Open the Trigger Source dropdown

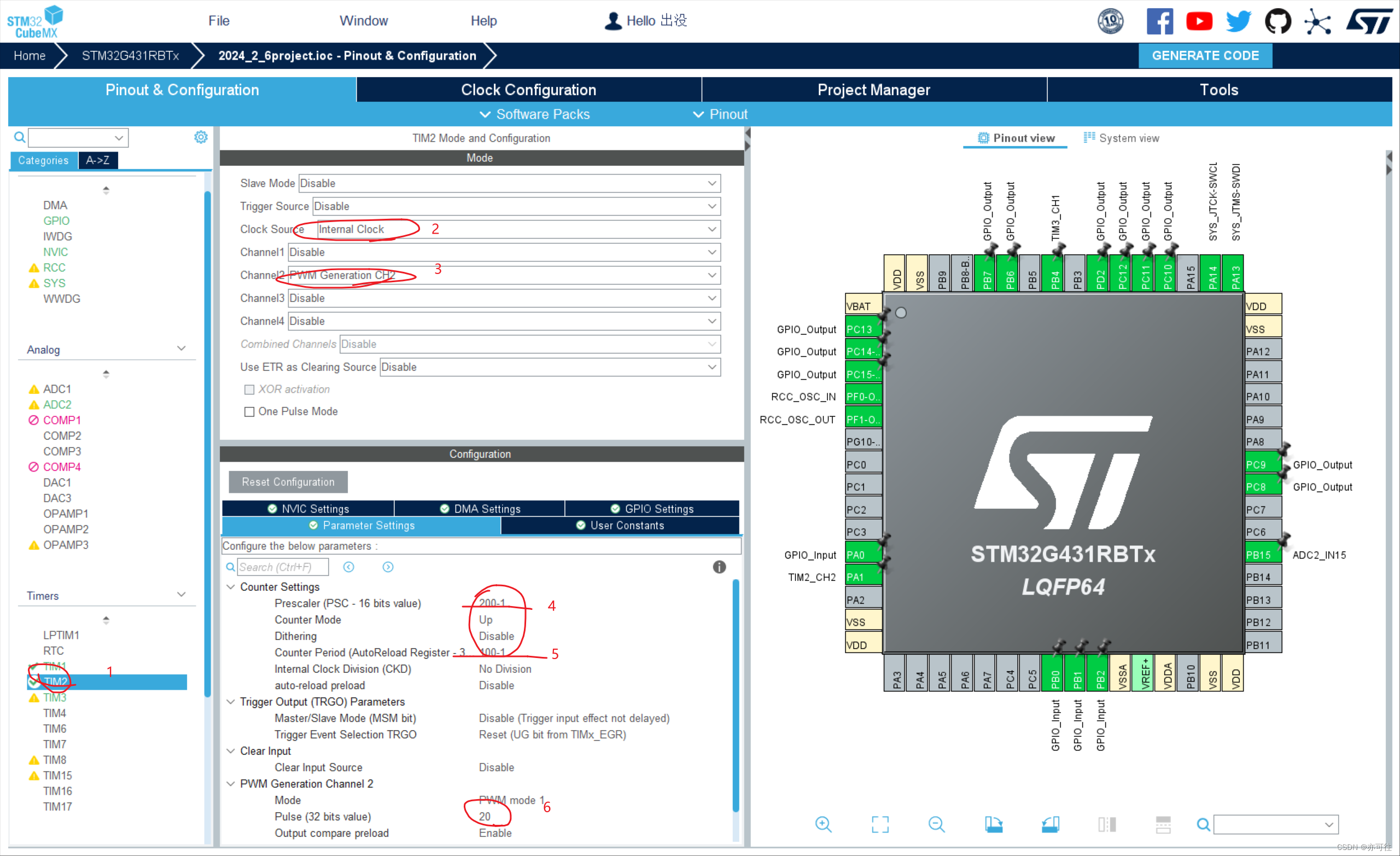pyautogui.click(x=516, y=206)
